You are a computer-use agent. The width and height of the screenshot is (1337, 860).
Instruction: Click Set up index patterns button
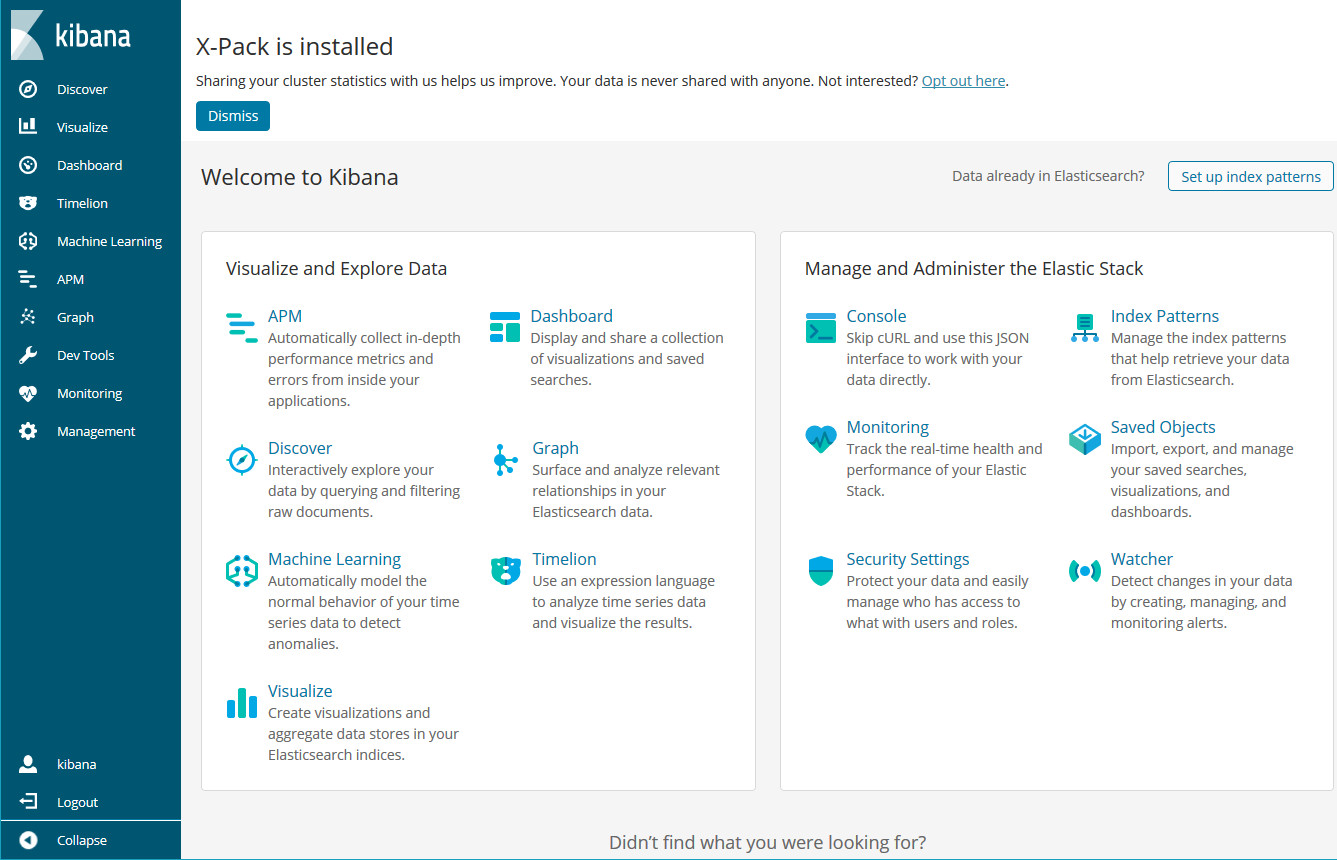(1250, 176)
